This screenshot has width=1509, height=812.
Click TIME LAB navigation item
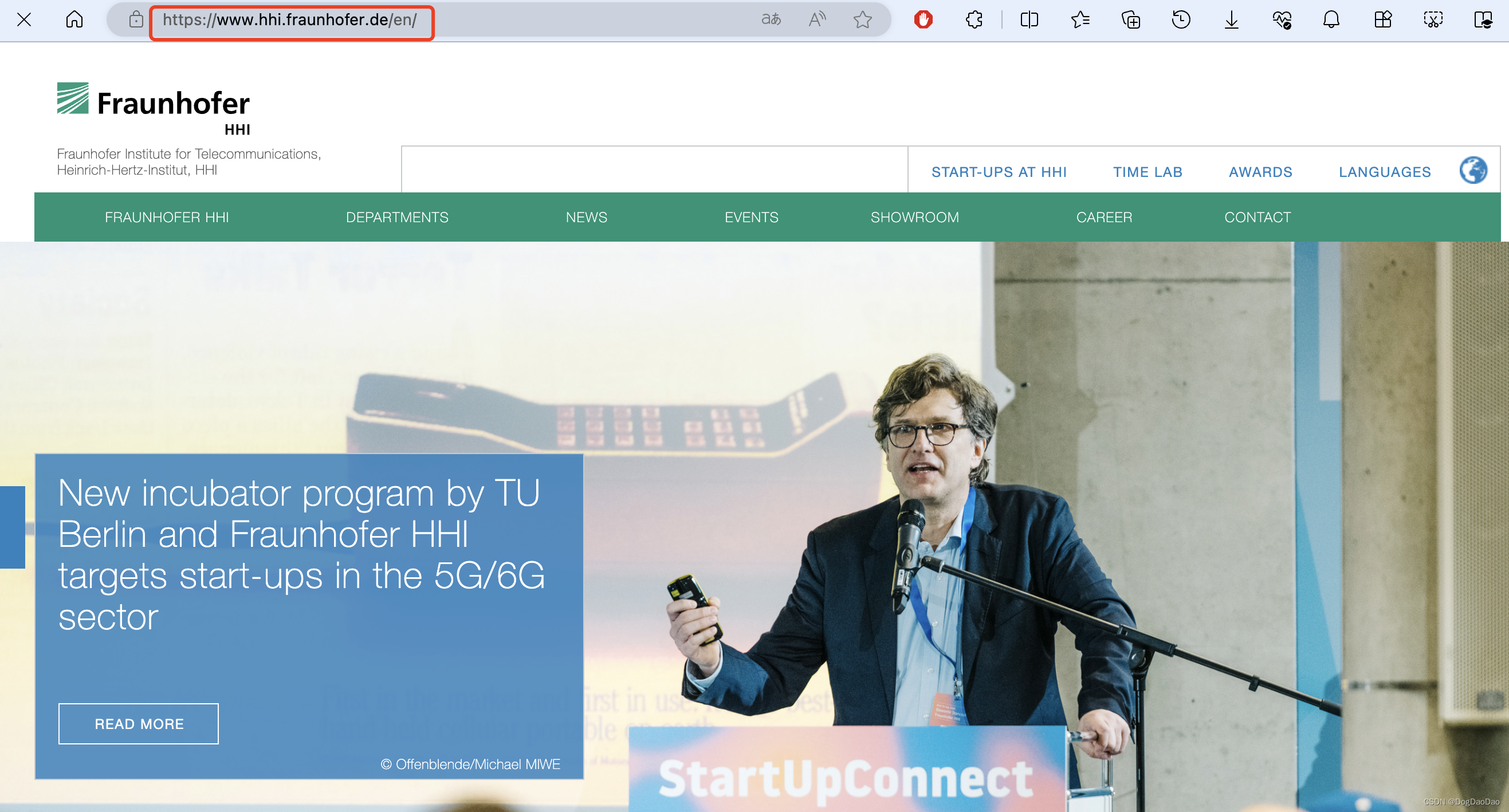(x=1148, y=170)
